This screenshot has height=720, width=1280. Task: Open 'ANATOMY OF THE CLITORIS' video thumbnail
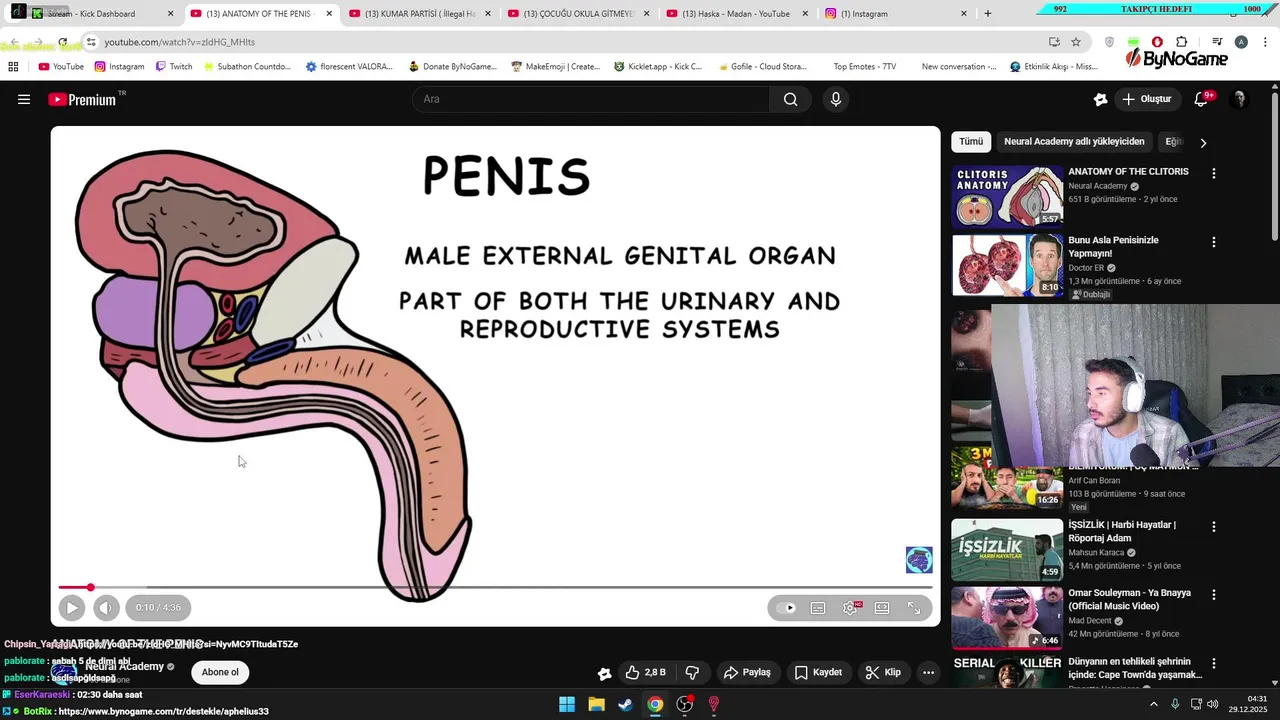pos(1007,196)
